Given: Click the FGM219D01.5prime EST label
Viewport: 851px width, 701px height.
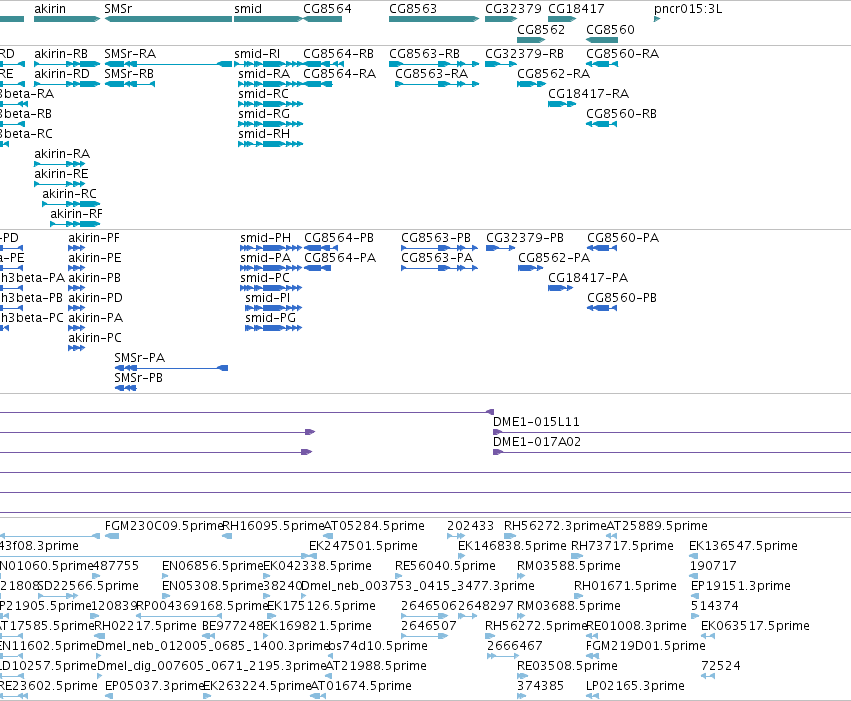Looking at the screenshot, I should pos(645,646).
